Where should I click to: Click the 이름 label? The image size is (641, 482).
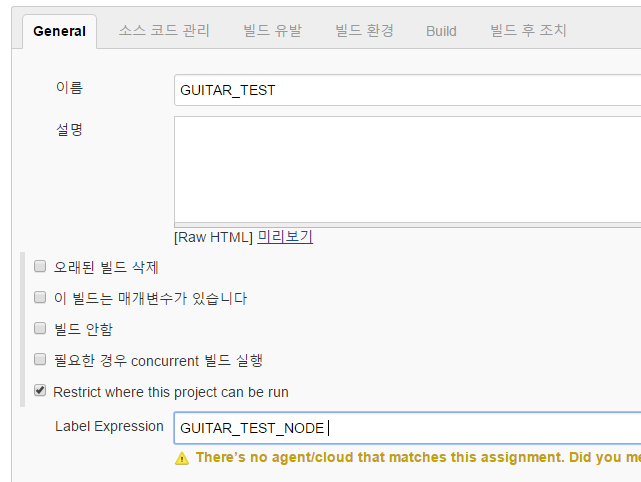point(69,87)
